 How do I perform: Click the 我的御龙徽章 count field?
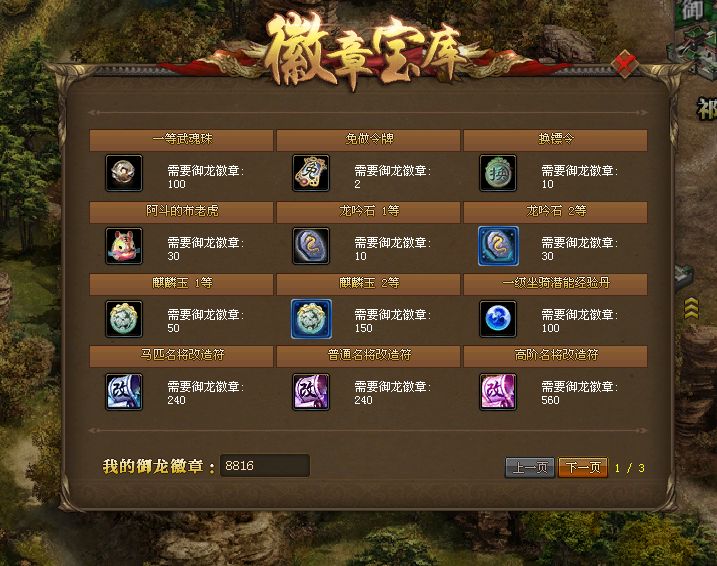click(265, 465)
